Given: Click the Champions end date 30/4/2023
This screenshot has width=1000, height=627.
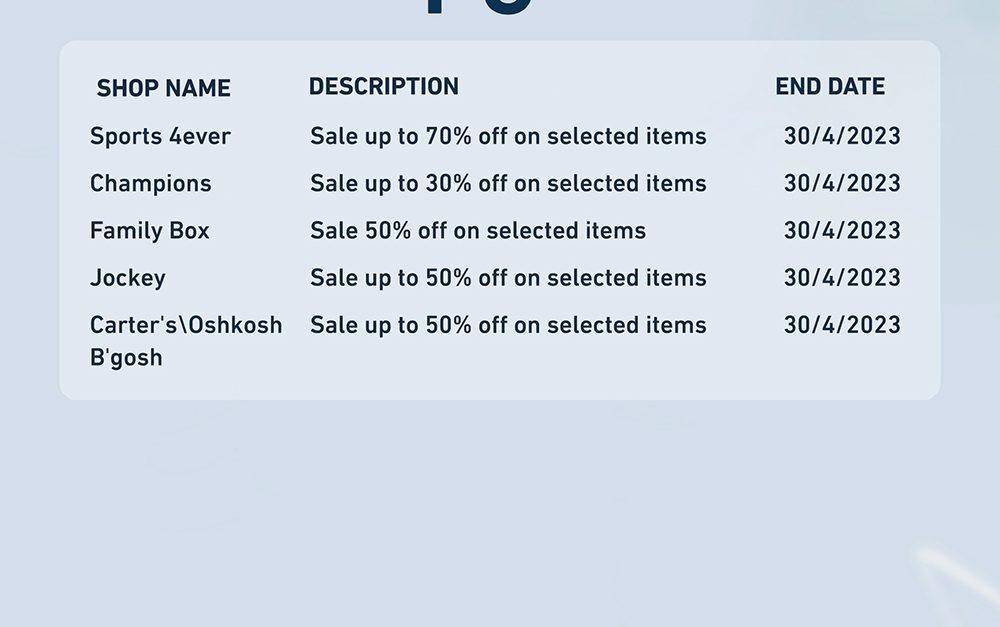Looking at the screenshot, I should tap(842, 183).
